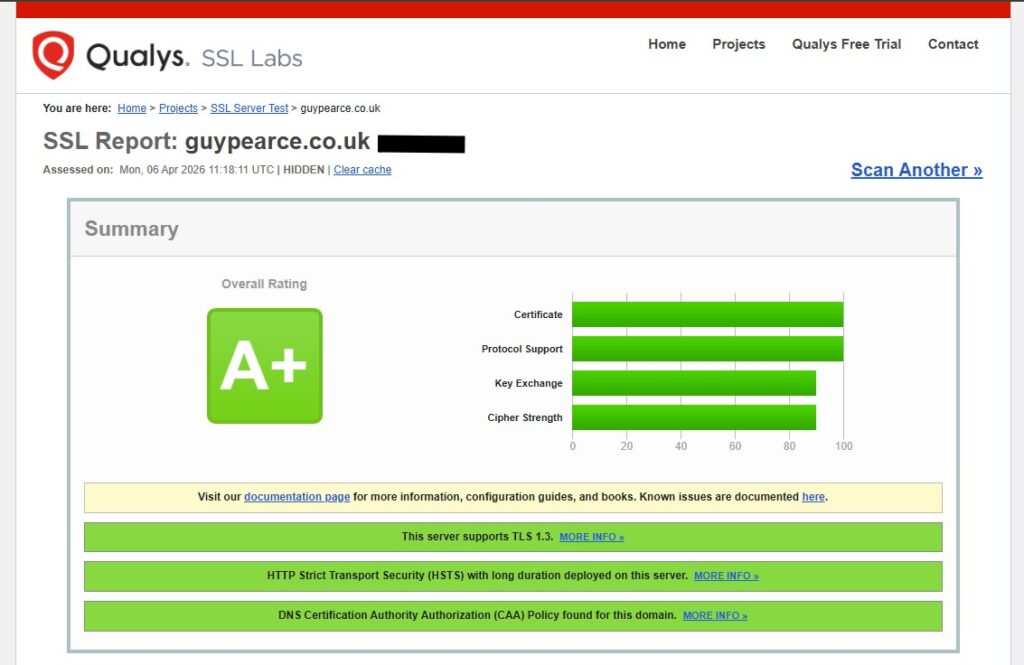The height and width of the screenshot is (665, 1024).
Task: Open the Projects navigation item
Action: point(738,44)
